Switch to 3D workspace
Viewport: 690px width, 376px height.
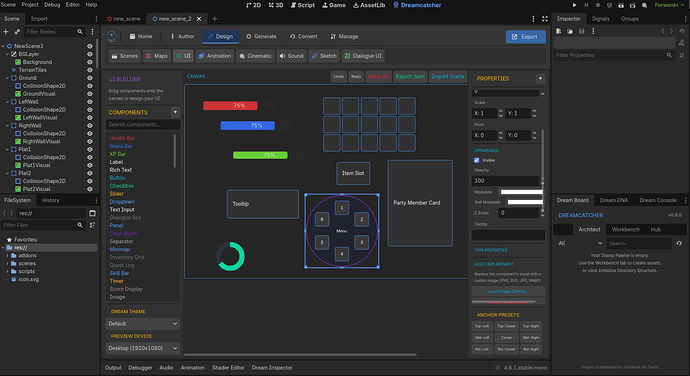(276, 5)
